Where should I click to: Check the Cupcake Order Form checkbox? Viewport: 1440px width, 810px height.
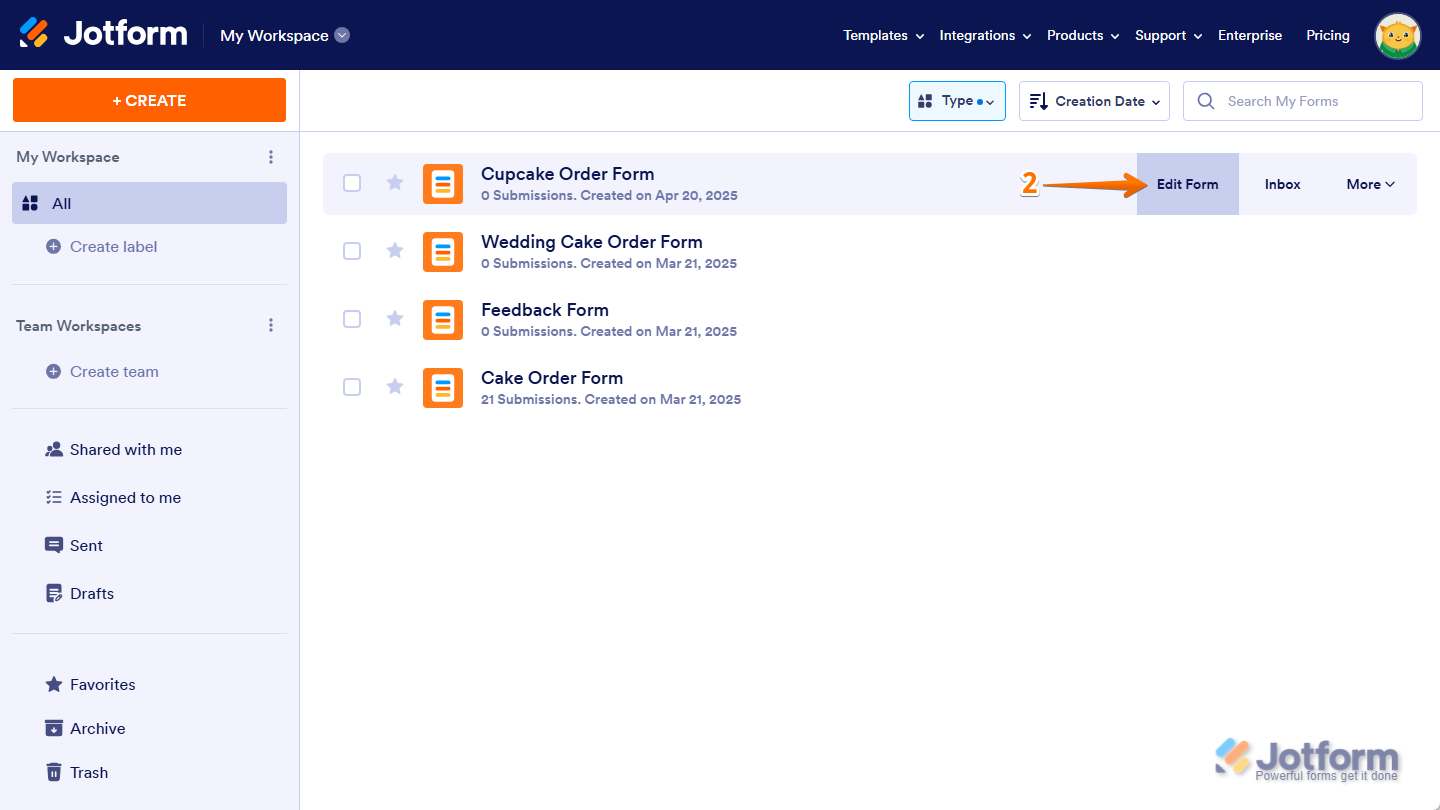click(352, 183)
